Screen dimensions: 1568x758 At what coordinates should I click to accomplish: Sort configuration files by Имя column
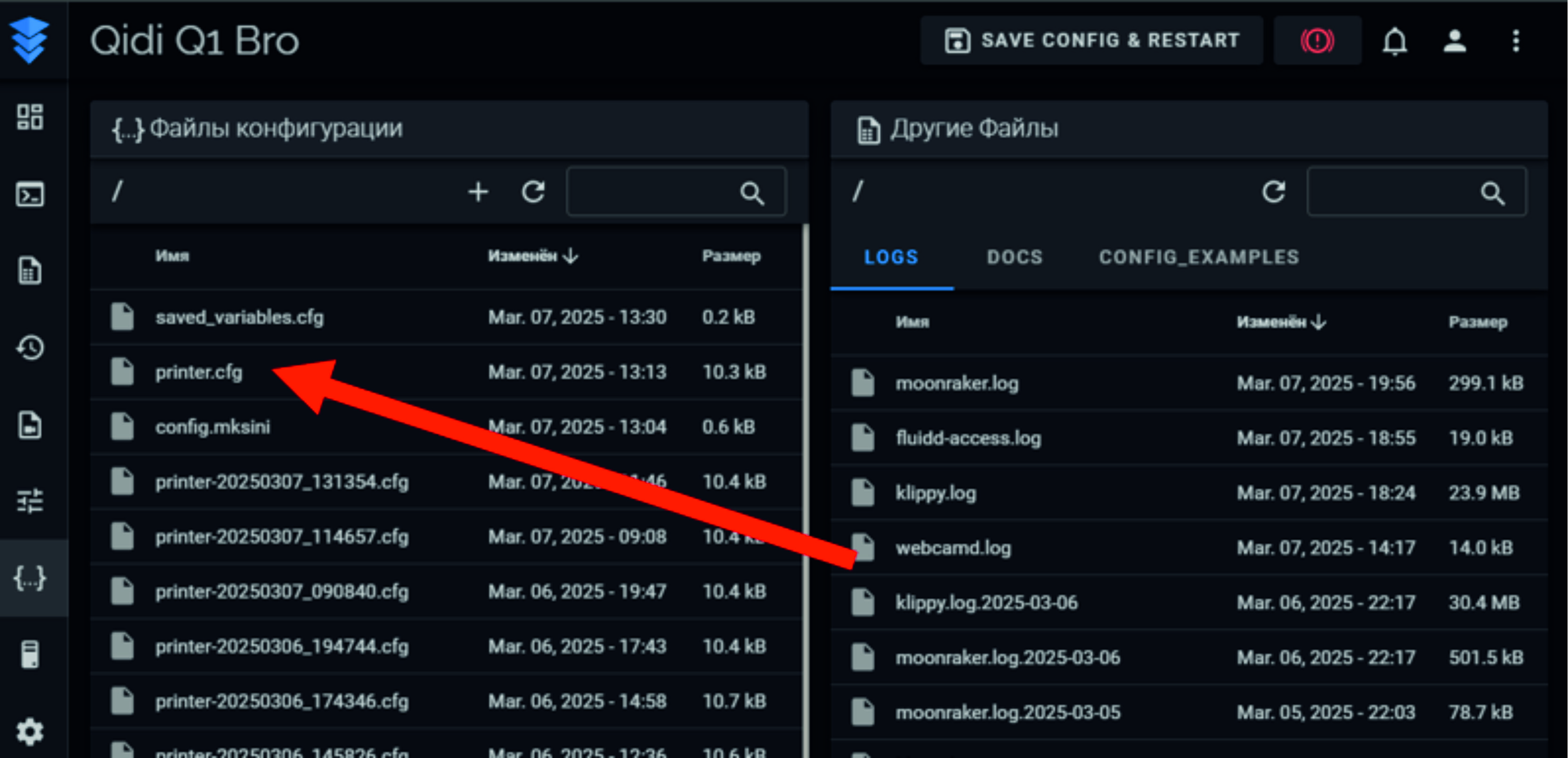coord(172,256)
